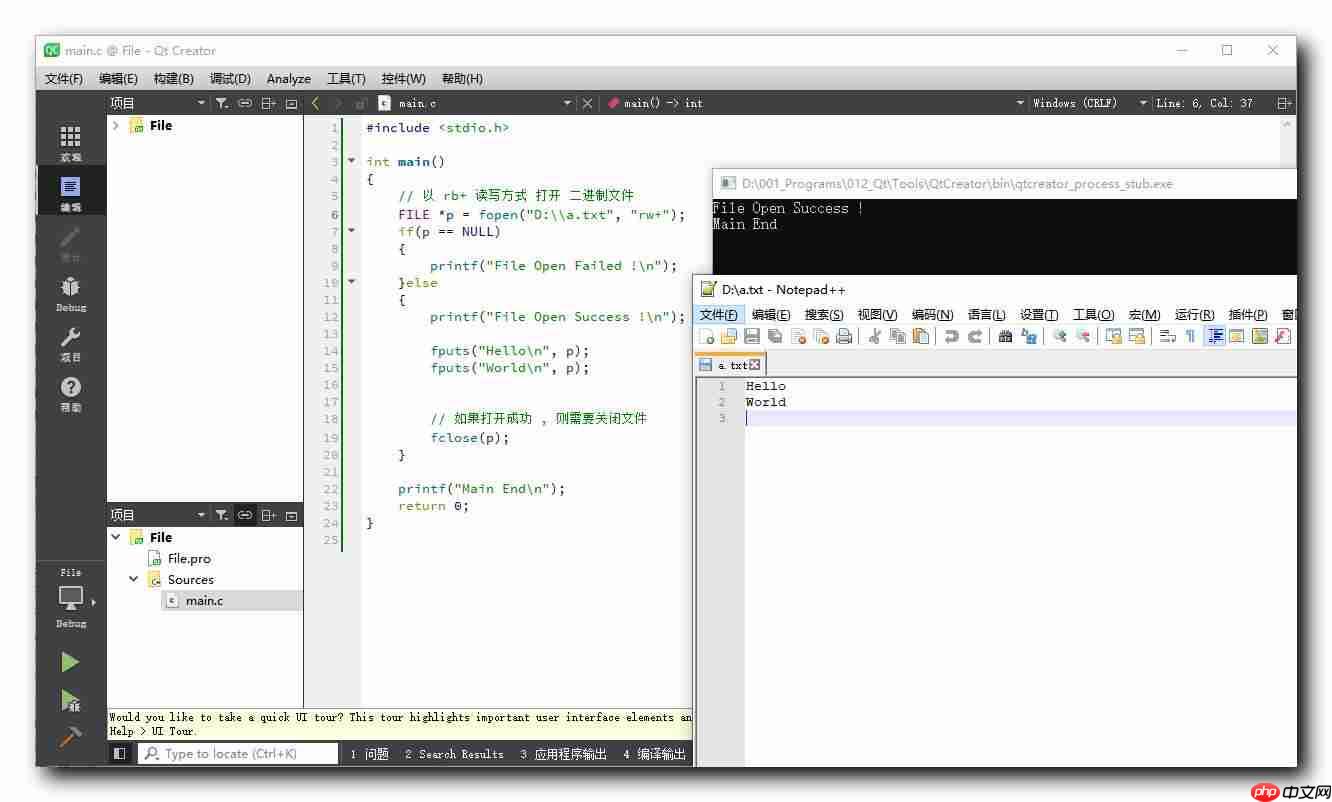Split the editor using the top-right icon
Screen dimensions: 1332x802
(1284, 103)
